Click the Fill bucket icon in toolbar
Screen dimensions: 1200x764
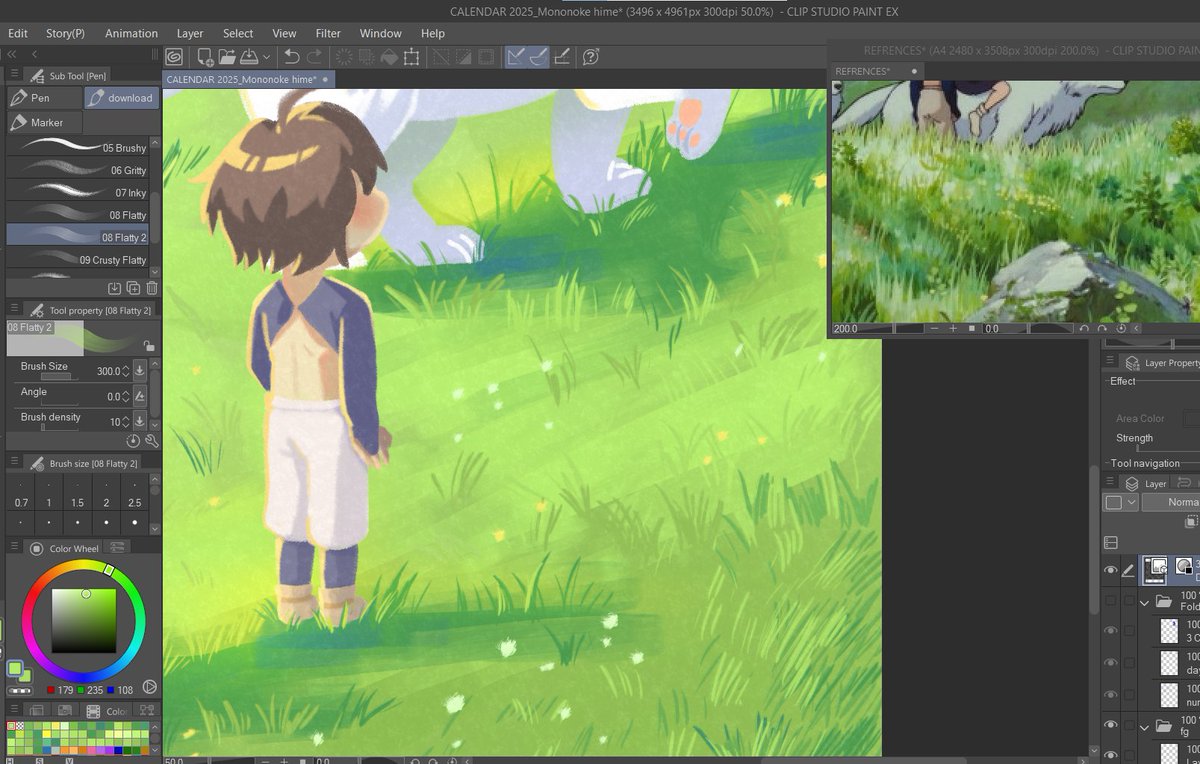coord(389,57)
